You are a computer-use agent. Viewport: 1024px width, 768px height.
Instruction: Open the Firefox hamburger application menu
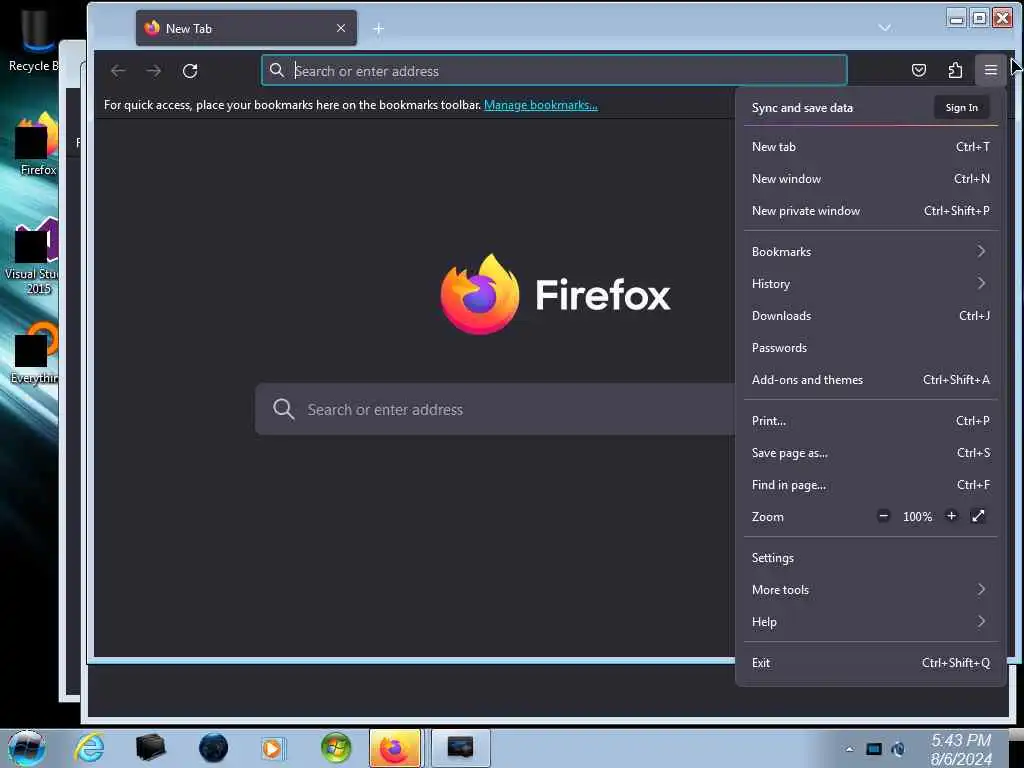(x=990, y=71)
